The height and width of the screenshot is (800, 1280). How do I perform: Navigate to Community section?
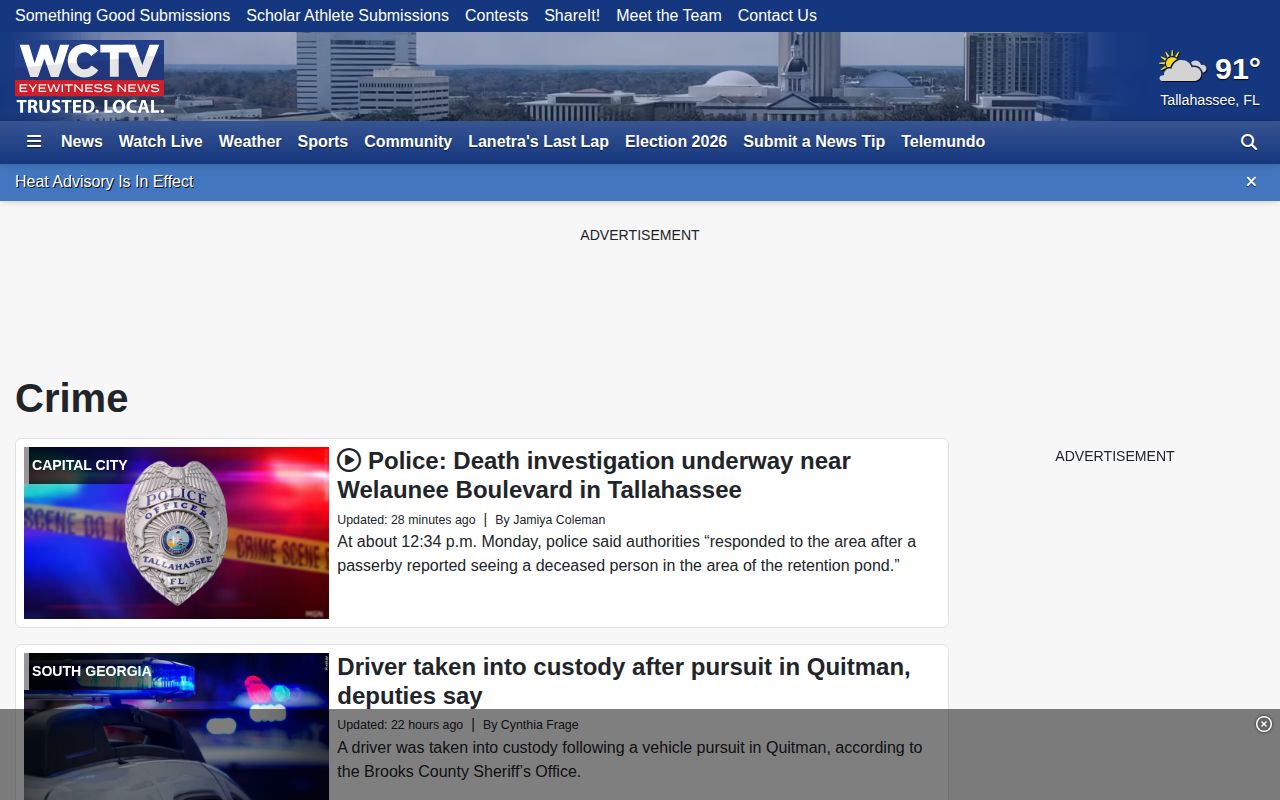[x=408, y=142]
